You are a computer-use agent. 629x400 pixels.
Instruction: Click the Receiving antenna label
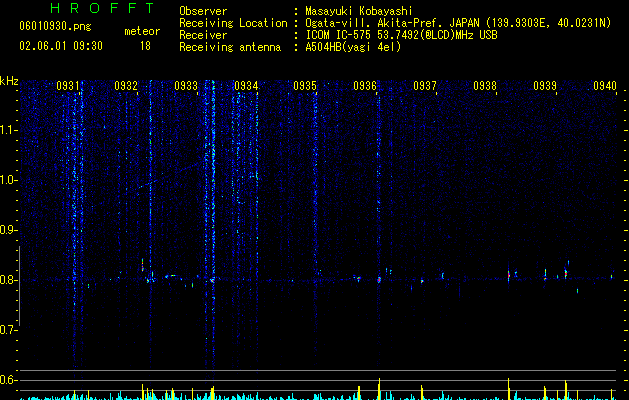pyautogui.click(x=230, y=47)
